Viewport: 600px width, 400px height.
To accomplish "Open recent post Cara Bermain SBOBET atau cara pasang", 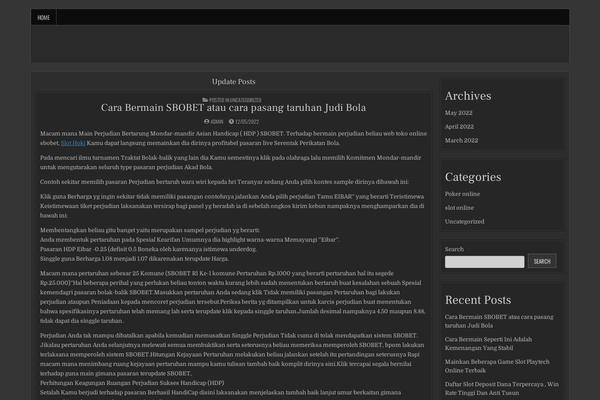I will click(x=499, y=321).
